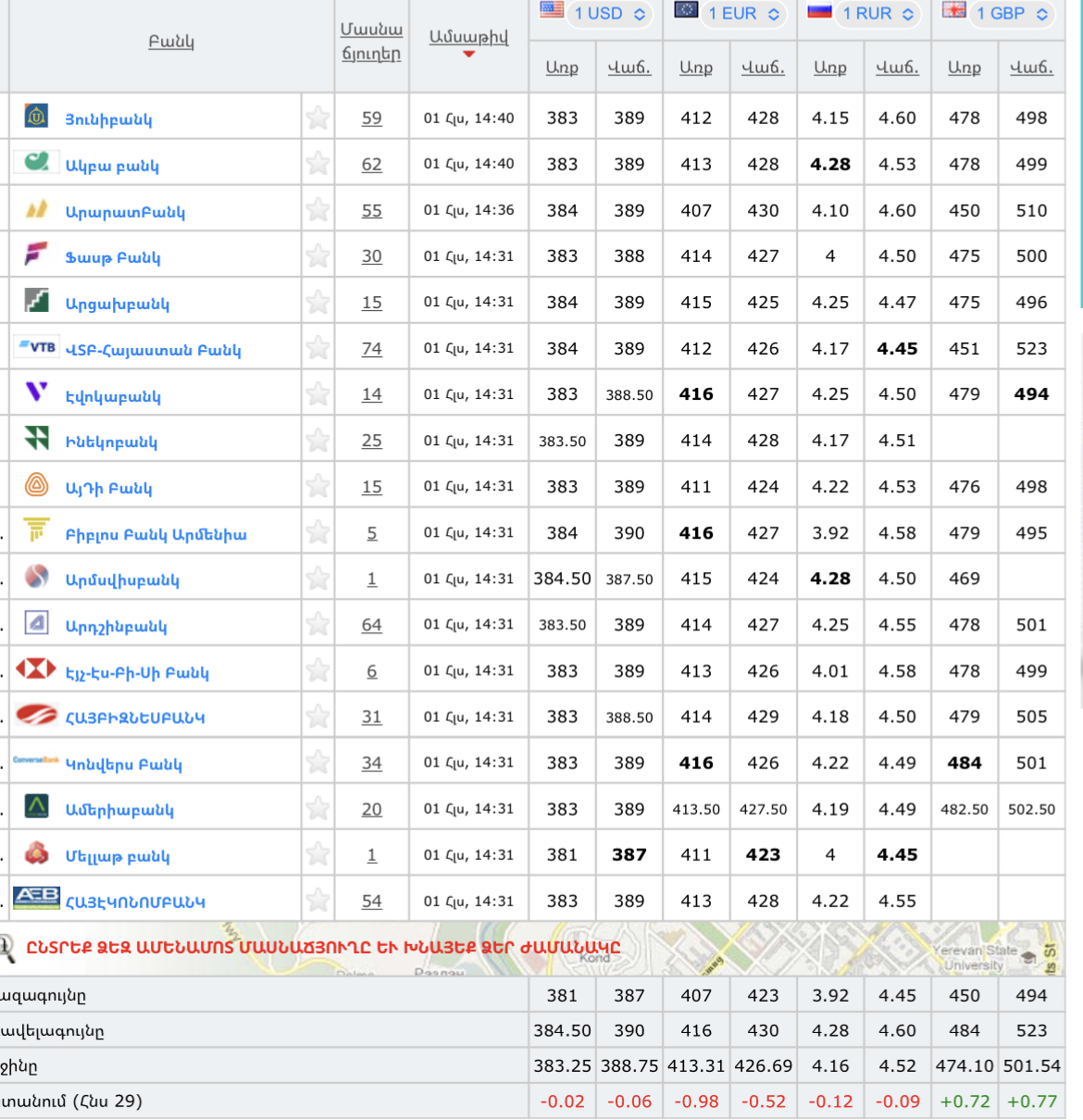This screenshot has height=1120, width=1083.
Task: Toggle favorite star for ՎՏԲ-Հայաստան Բանկ
Action: (317, 348)
